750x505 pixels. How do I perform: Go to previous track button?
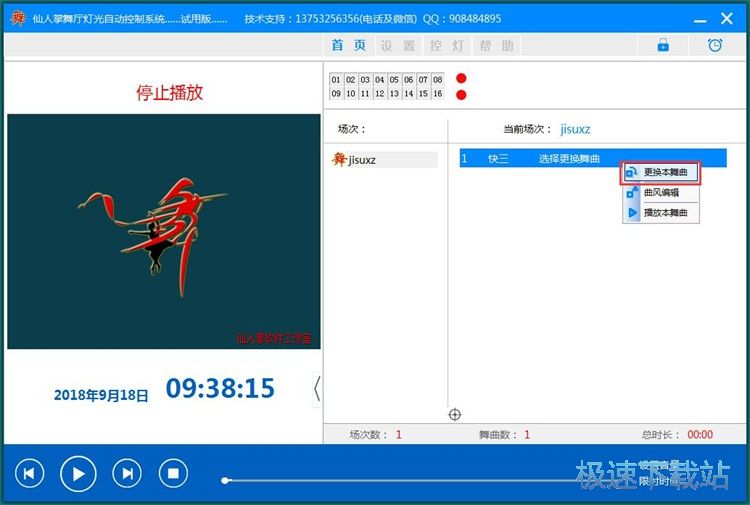point(30,473)
